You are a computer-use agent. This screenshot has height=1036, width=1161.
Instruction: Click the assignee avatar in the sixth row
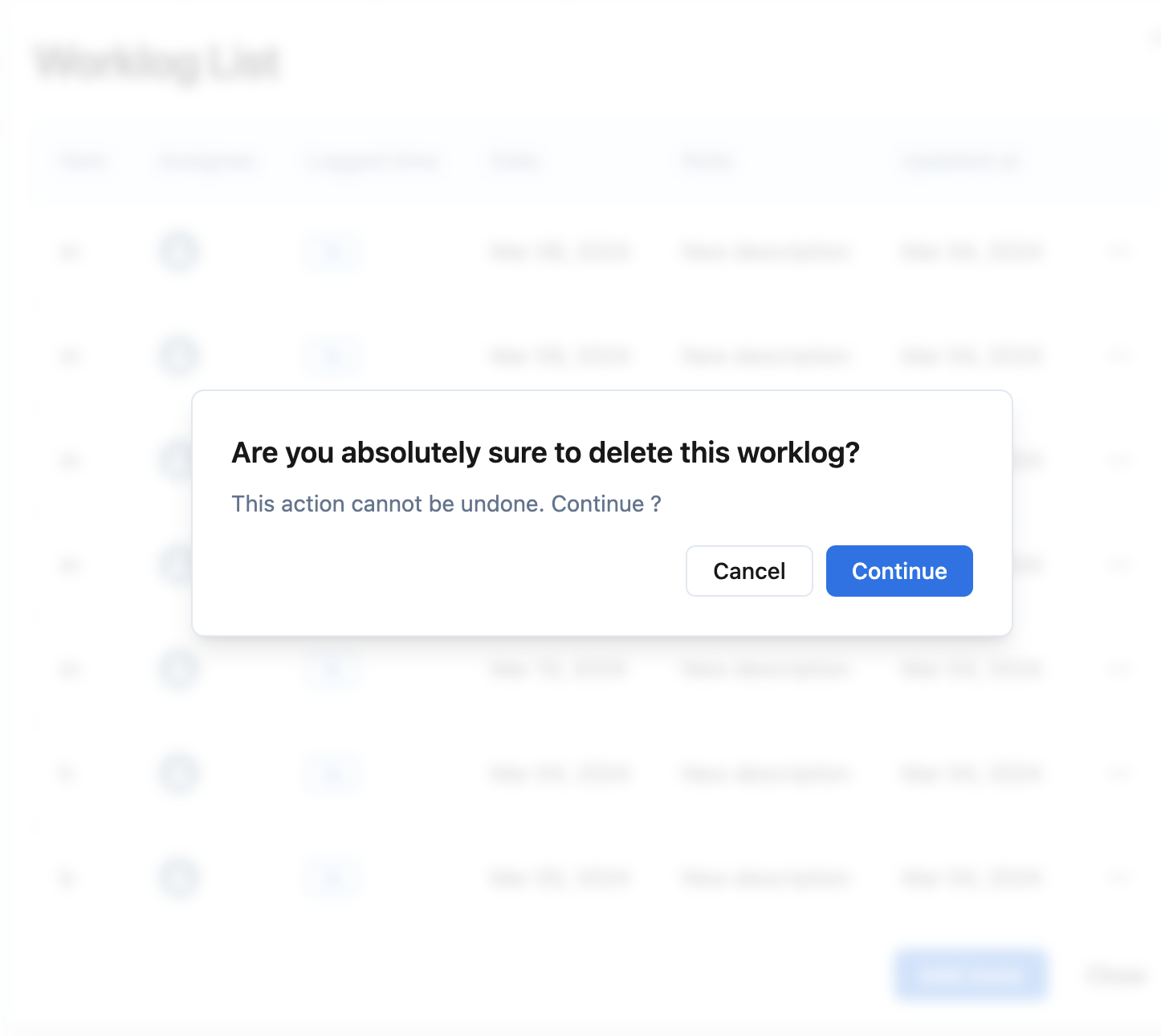click(x=178, y=773)
